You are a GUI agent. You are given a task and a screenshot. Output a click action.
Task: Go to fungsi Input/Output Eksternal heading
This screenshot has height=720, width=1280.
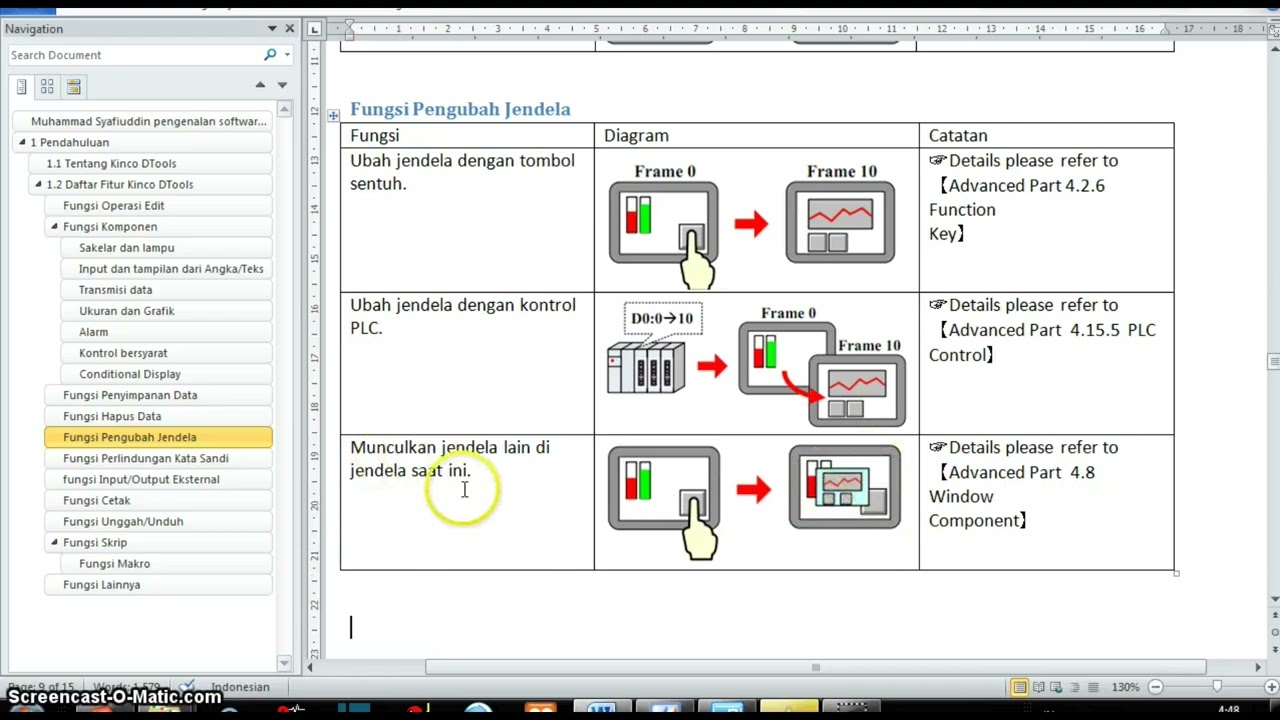159,478
